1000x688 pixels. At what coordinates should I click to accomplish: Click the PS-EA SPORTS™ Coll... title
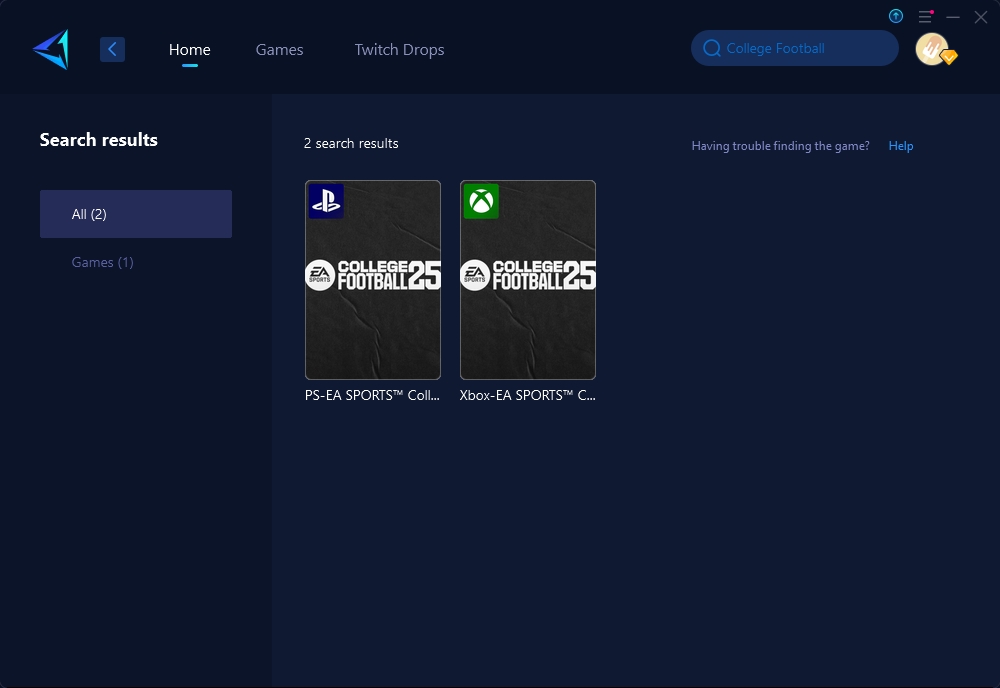coord(372,395)
